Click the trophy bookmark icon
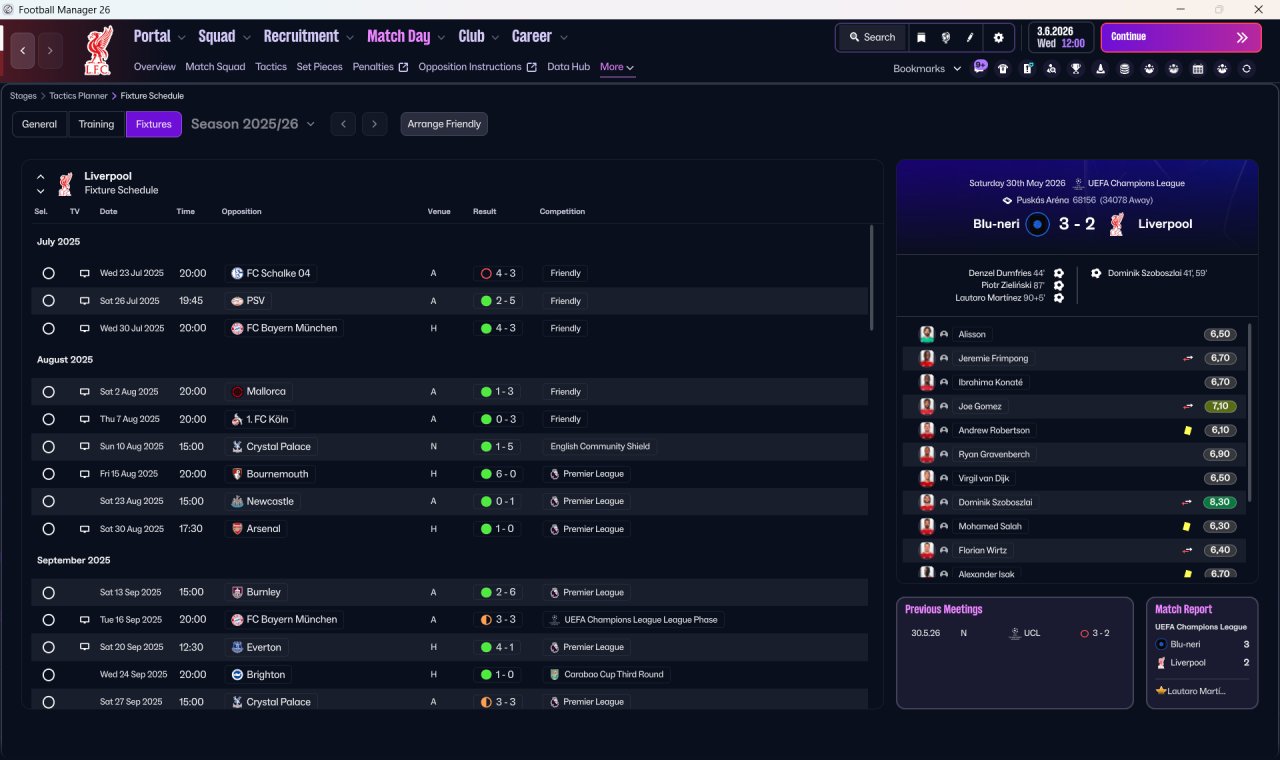This screenshot has height=760, width=1280. pos(1076,69)
